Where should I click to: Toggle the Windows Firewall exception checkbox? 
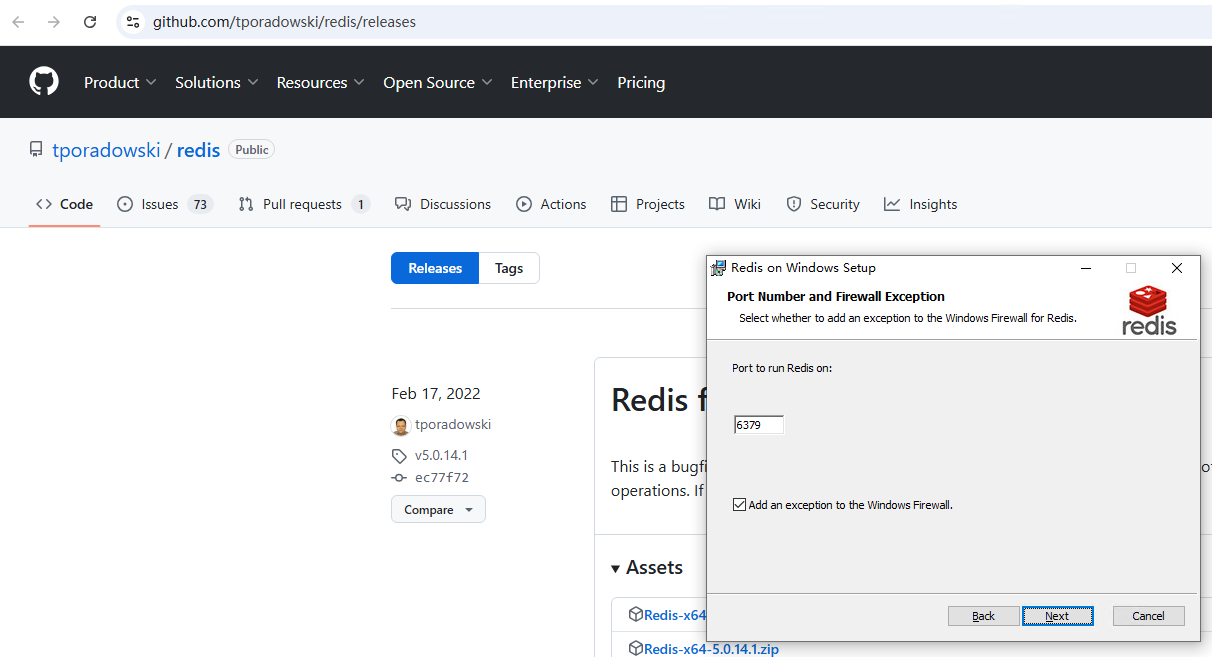click(x=740, y=505)
